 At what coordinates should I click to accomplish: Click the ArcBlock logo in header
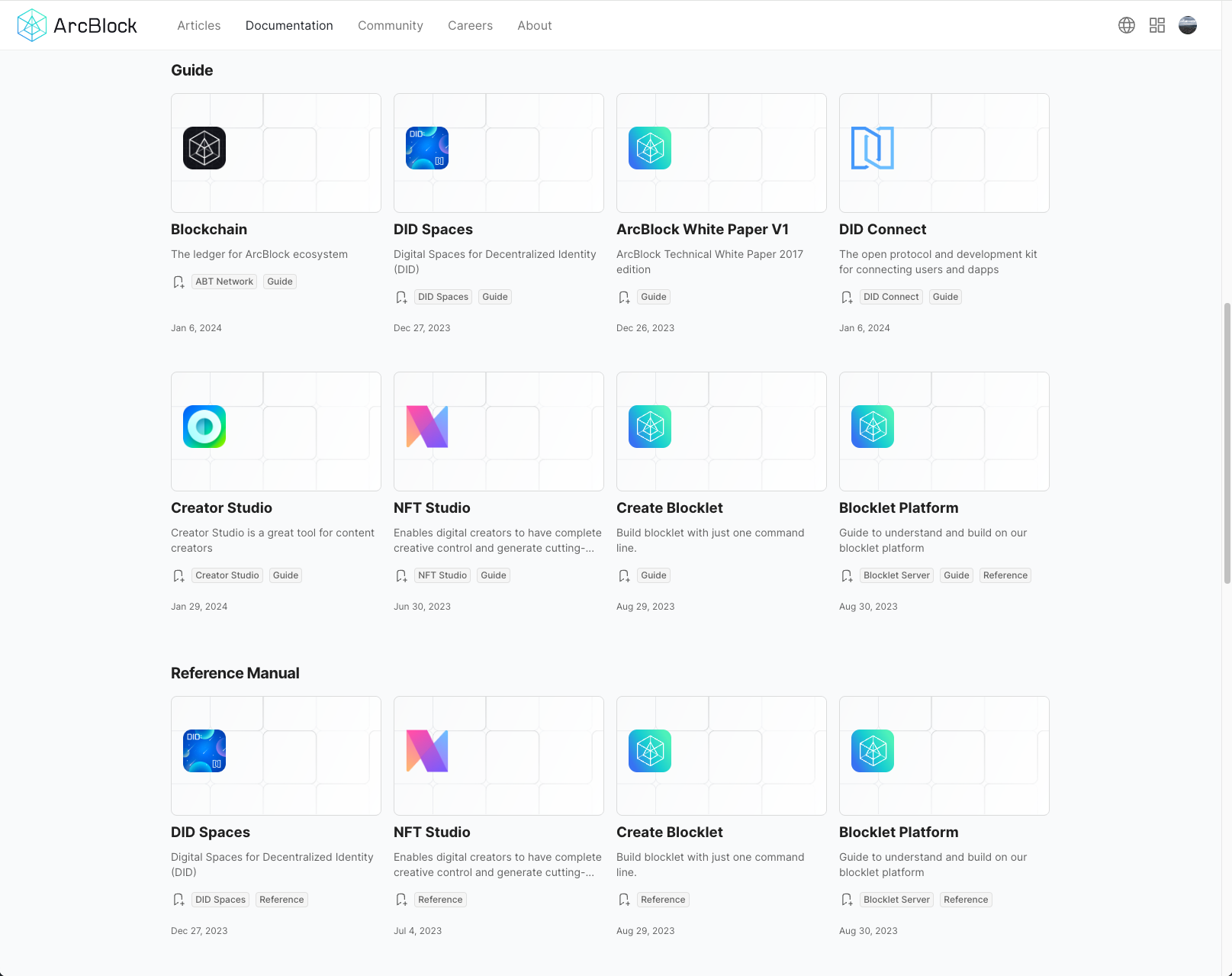(77, 25)
